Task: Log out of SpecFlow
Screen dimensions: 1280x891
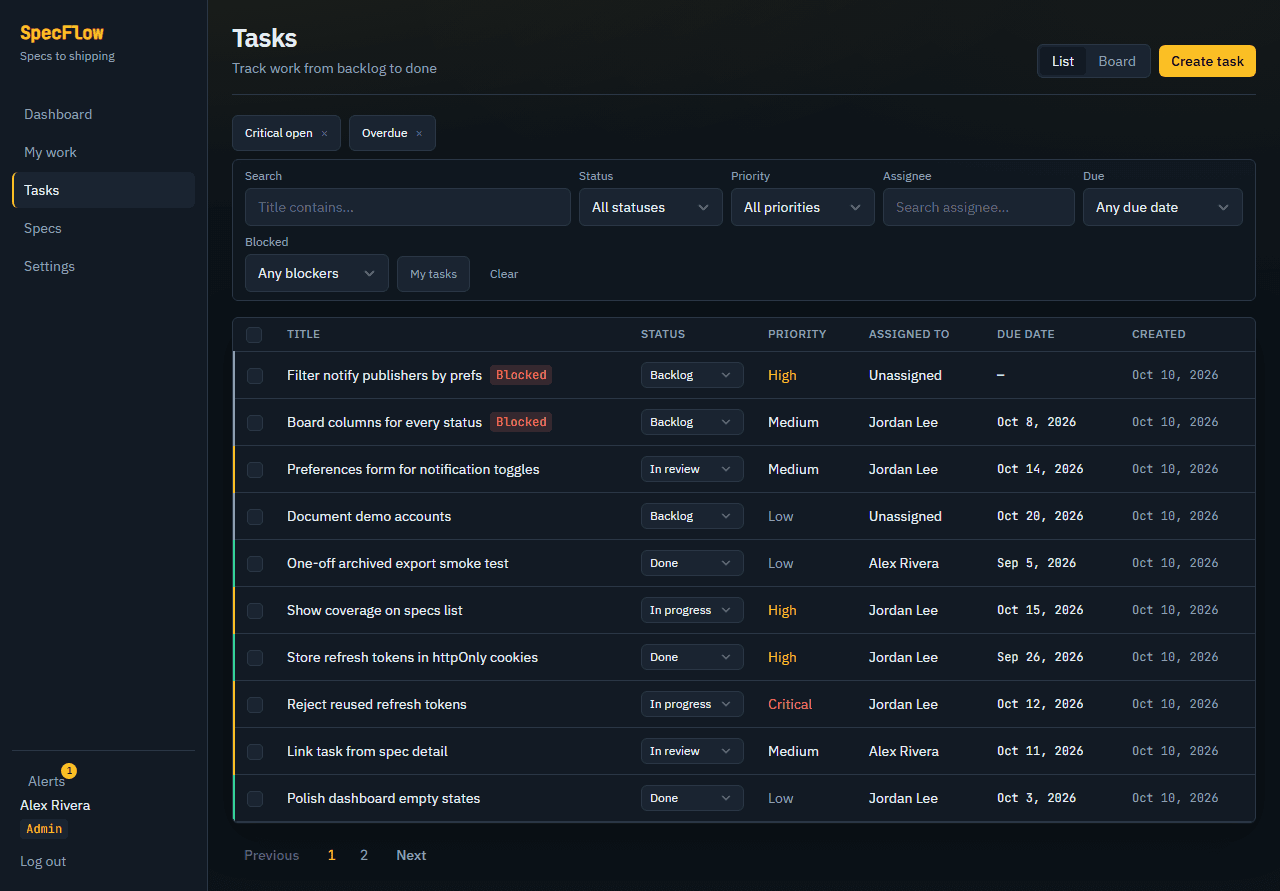Action: pyautogui.click(x=43, y=861)
